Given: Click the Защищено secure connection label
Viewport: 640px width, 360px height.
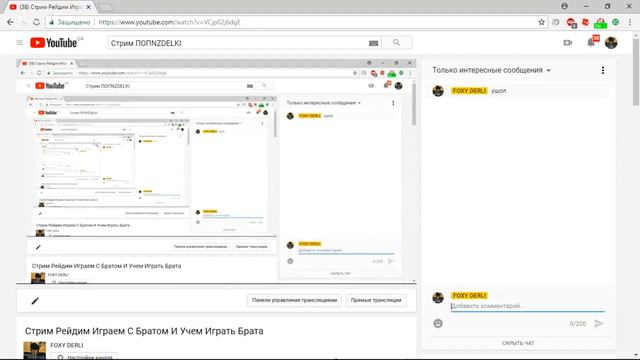Looking at the screenshot, I should pyautogui.click(x=73, y=22).
